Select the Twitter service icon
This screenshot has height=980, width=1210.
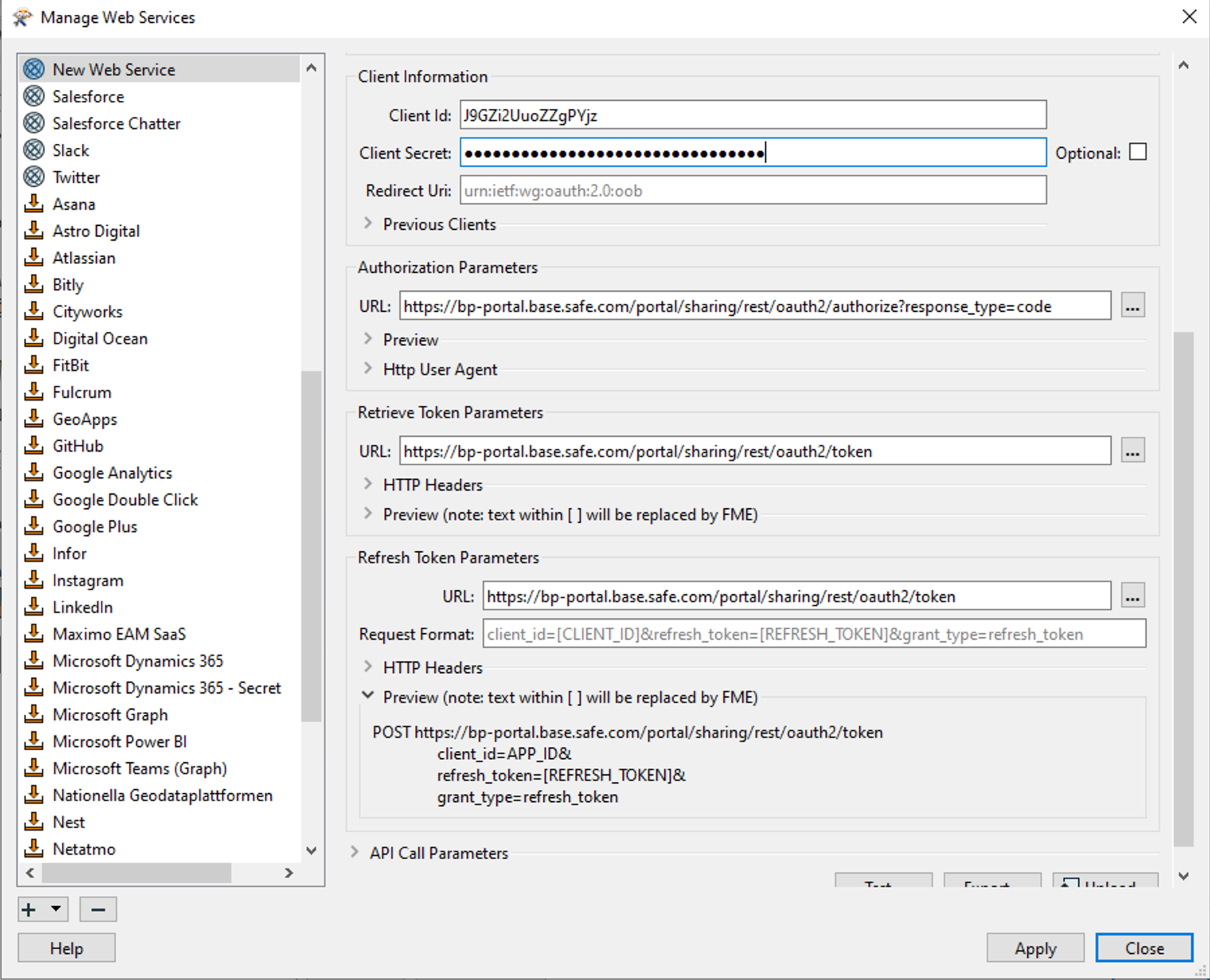pos(34,176)
